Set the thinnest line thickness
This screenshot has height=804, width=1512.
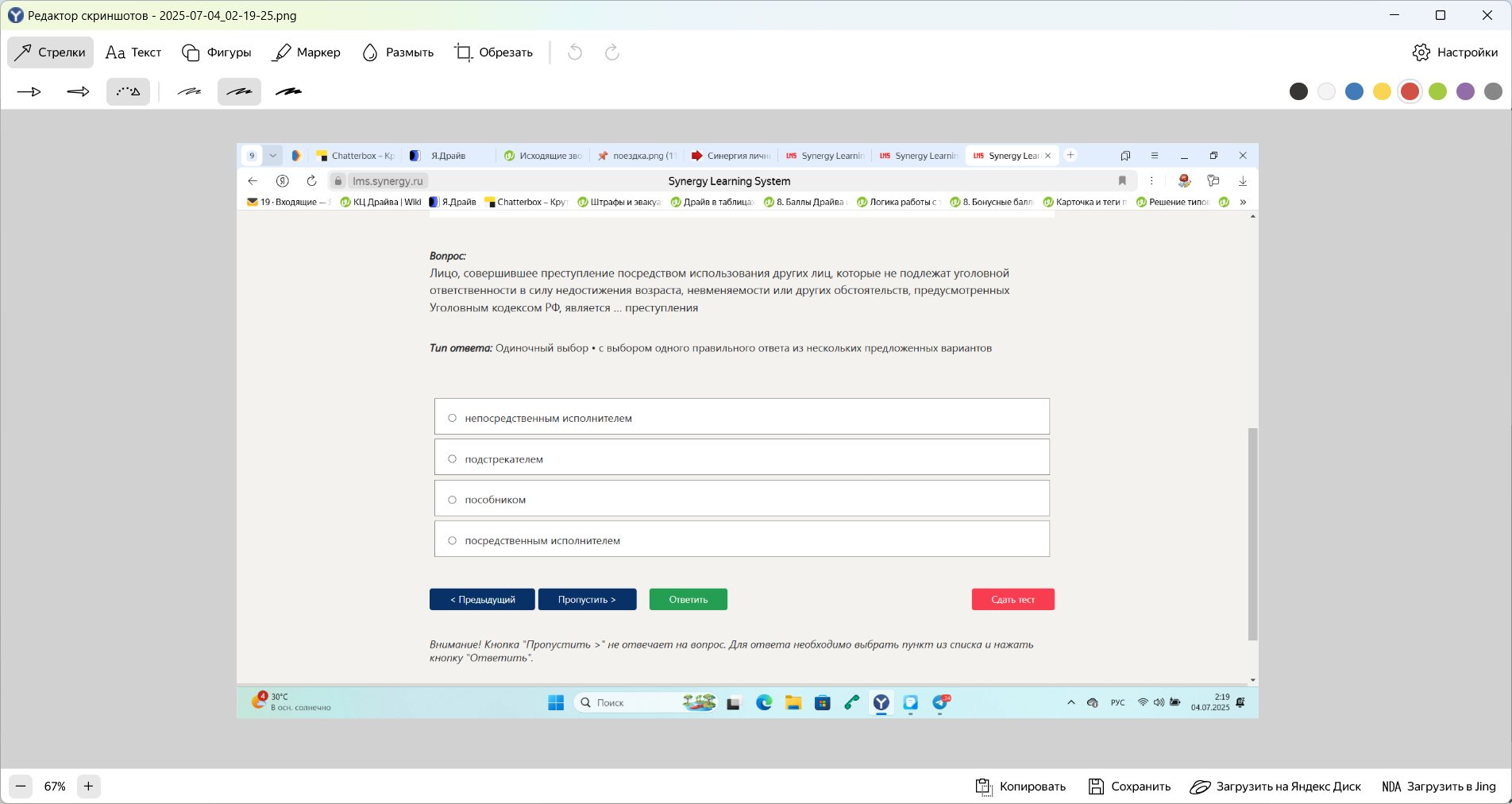pyautogui.click(x=189, y=92)
